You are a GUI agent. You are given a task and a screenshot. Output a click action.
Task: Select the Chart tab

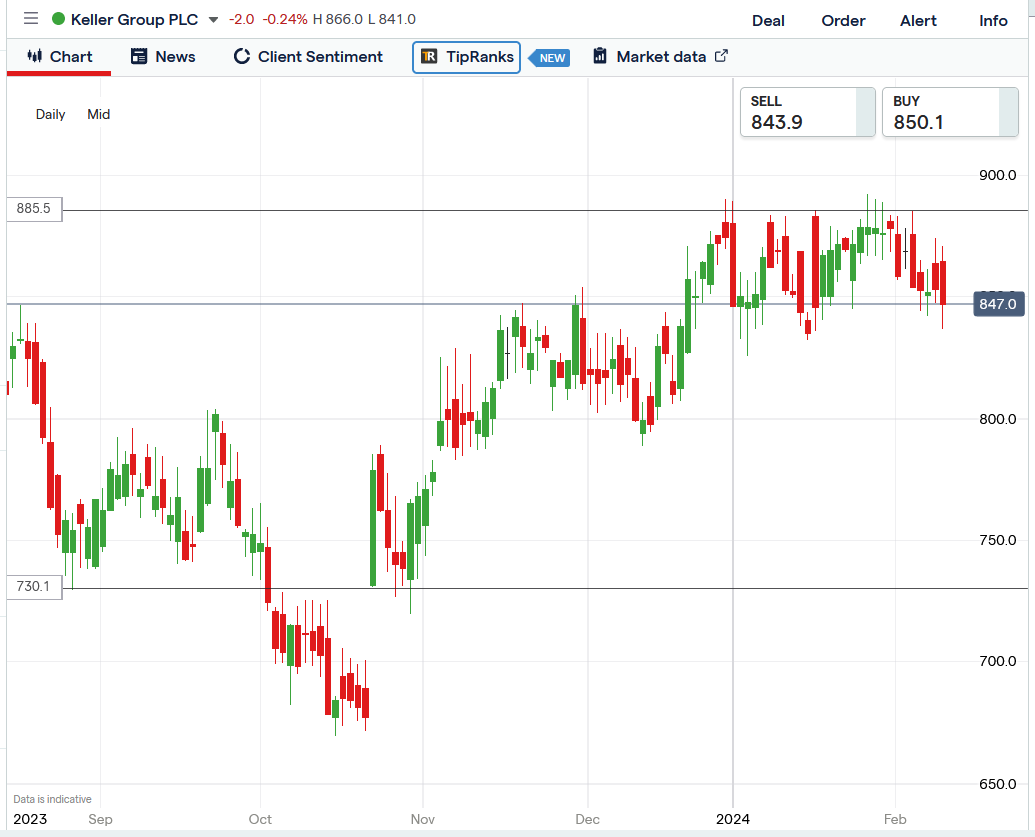(59, 57)
